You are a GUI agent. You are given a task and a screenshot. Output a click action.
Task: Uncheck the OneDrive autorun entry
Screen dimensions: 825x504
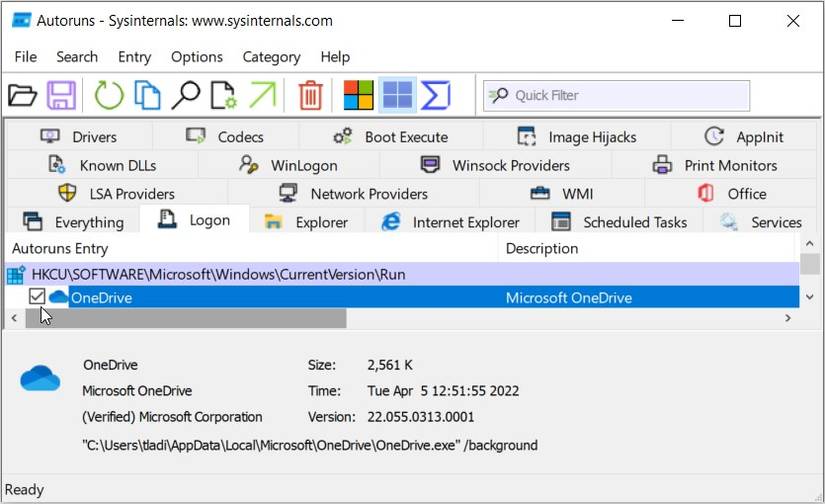pos(37,297)
